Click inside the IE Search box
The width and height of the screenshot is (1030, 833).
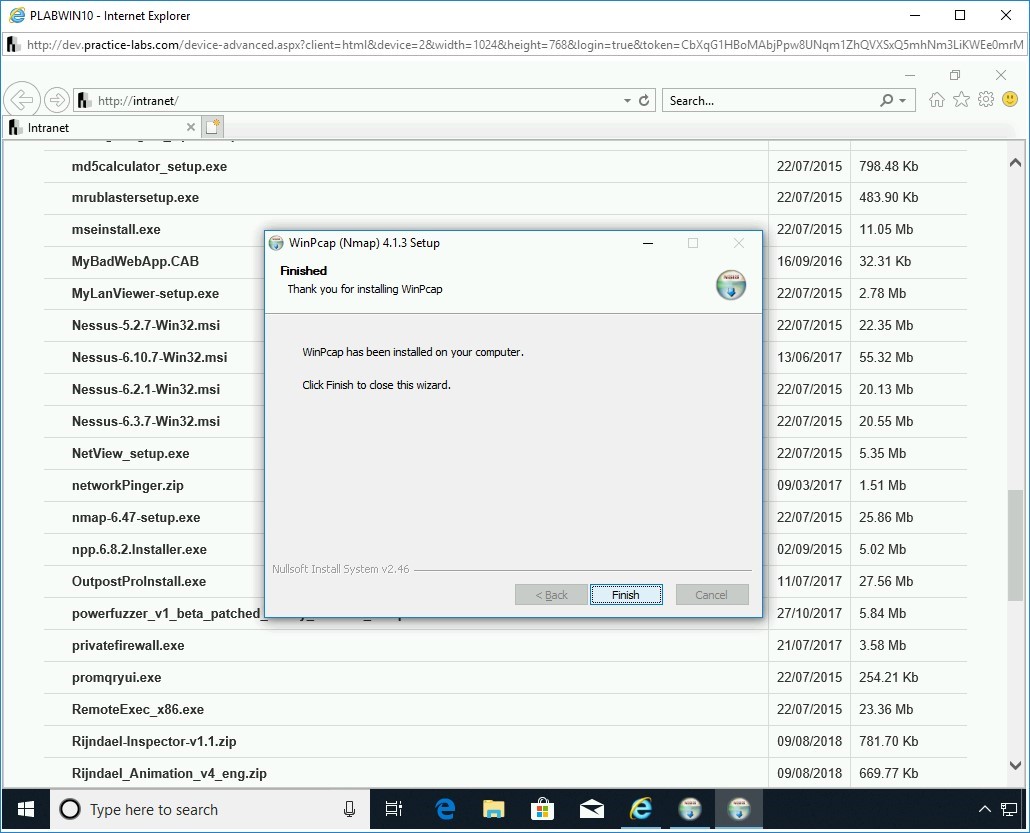[x=770, y=101]
